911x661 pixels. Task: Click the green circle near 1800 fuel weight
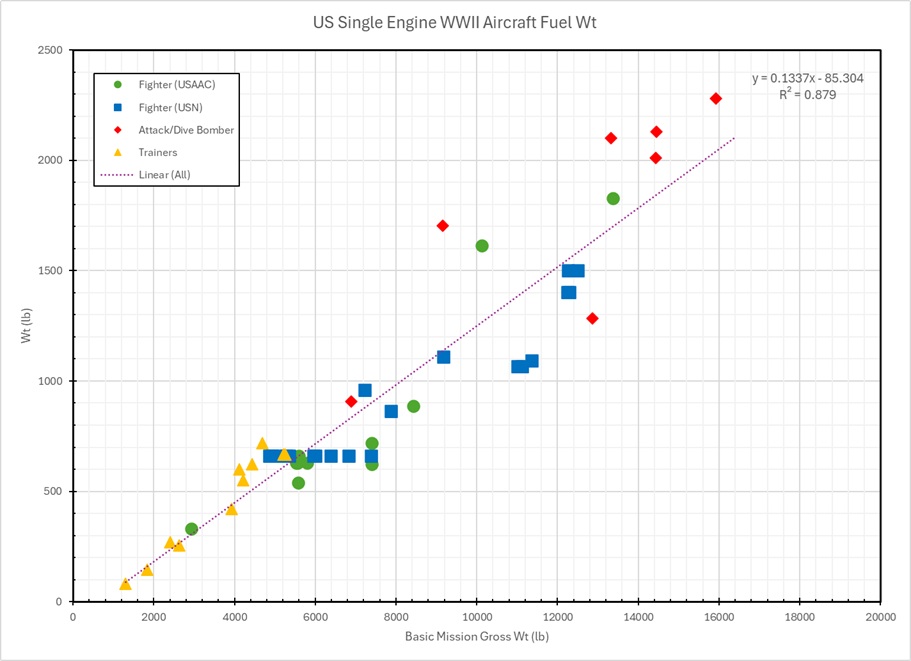(613, 198)
